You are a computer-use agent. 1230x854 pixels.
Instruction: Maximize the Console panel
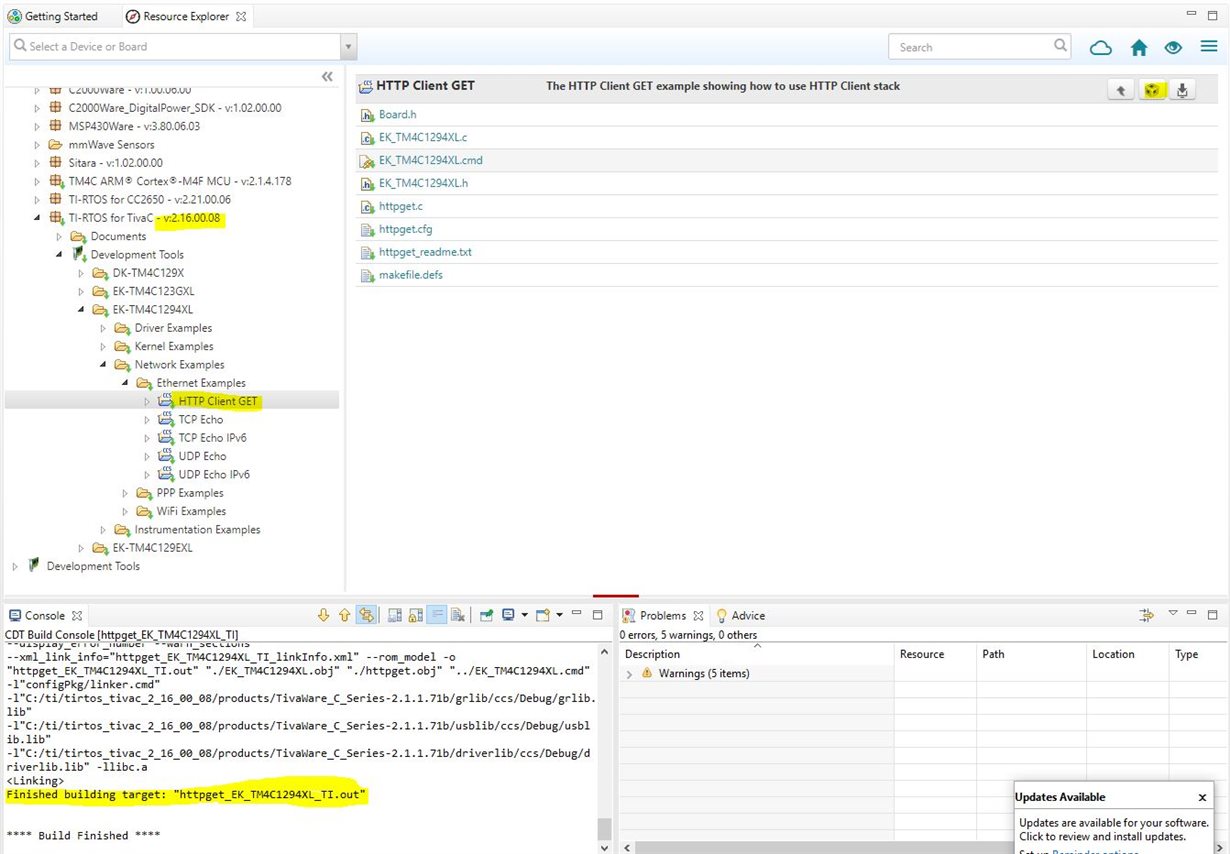597,615
